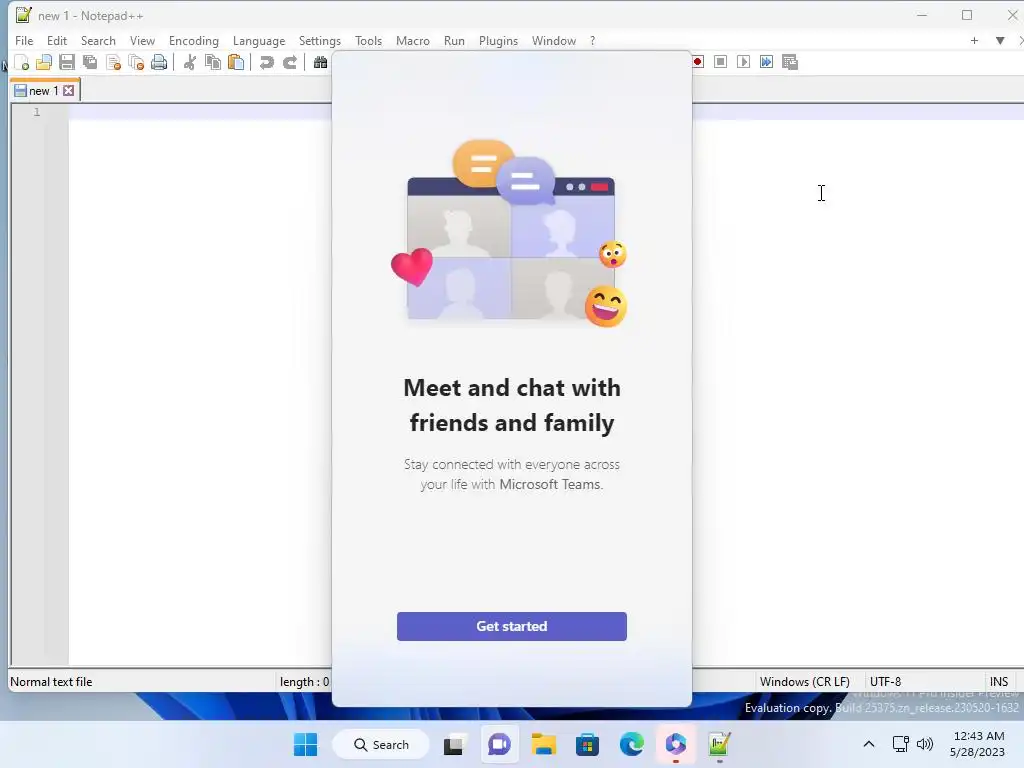Save the current file

[x=67, y=63]
